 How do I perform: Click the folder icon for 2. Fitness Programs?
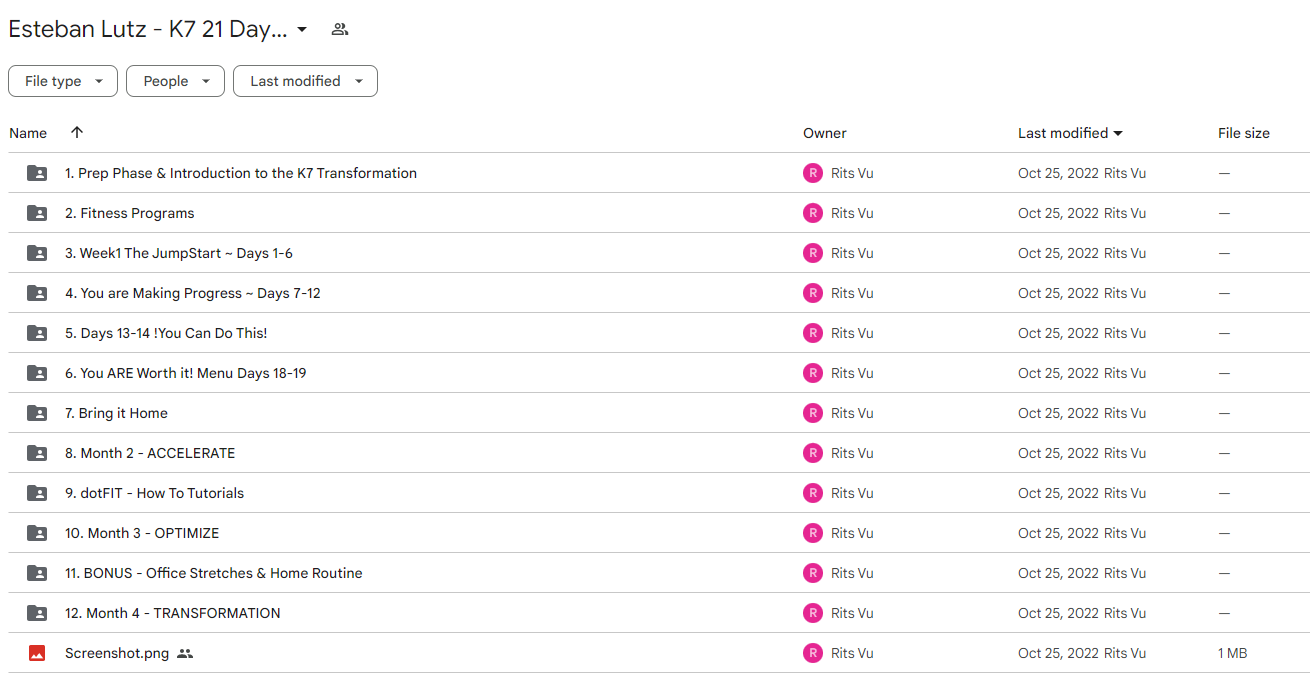point(37,213)
